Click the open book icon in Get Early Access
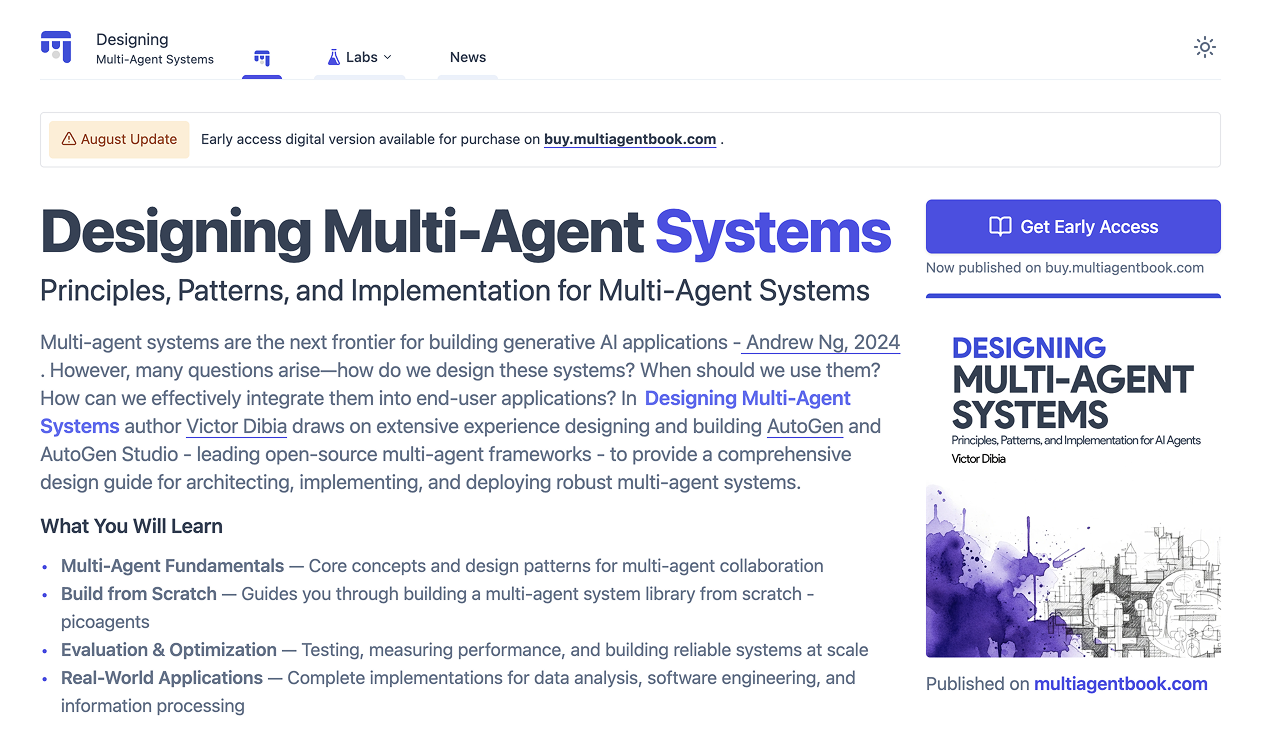1266x746 pixels. 999,226
